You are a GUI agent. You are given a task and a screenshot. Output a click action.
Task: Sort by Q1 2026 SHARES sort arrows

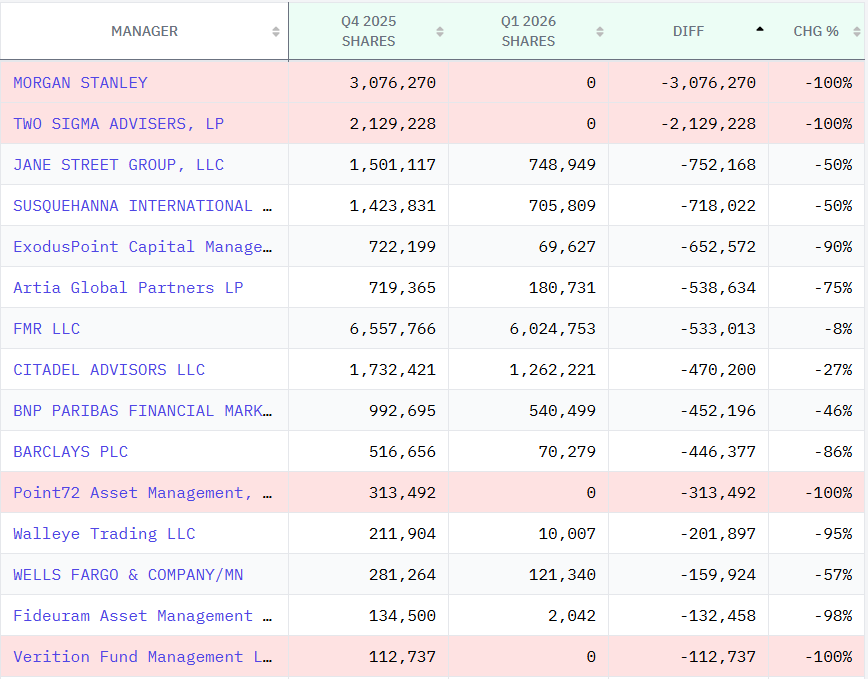600,32
